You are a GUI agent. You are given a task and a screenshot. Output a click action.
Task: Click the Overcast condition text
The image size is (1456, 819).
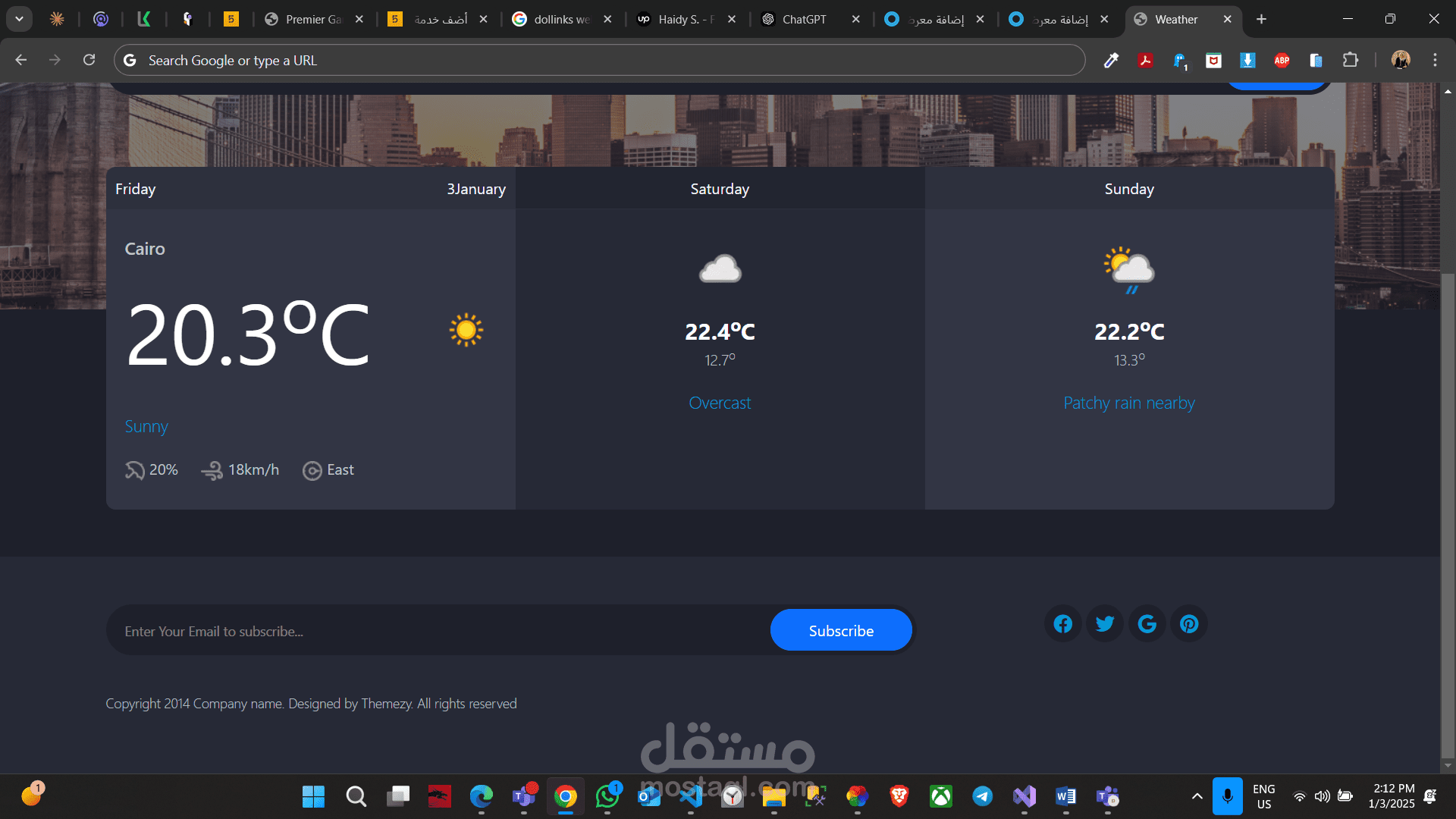pos(720,403)
